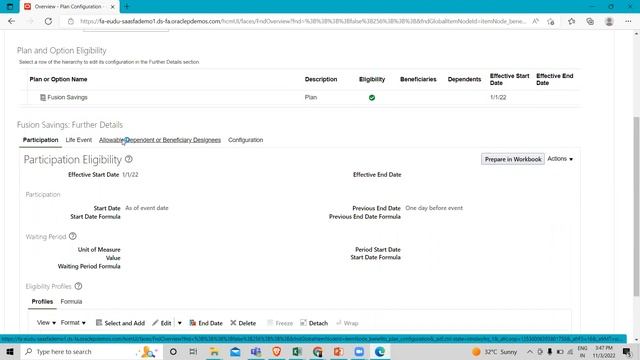Click the Effective Start Date column header

[x=509, y=79]
